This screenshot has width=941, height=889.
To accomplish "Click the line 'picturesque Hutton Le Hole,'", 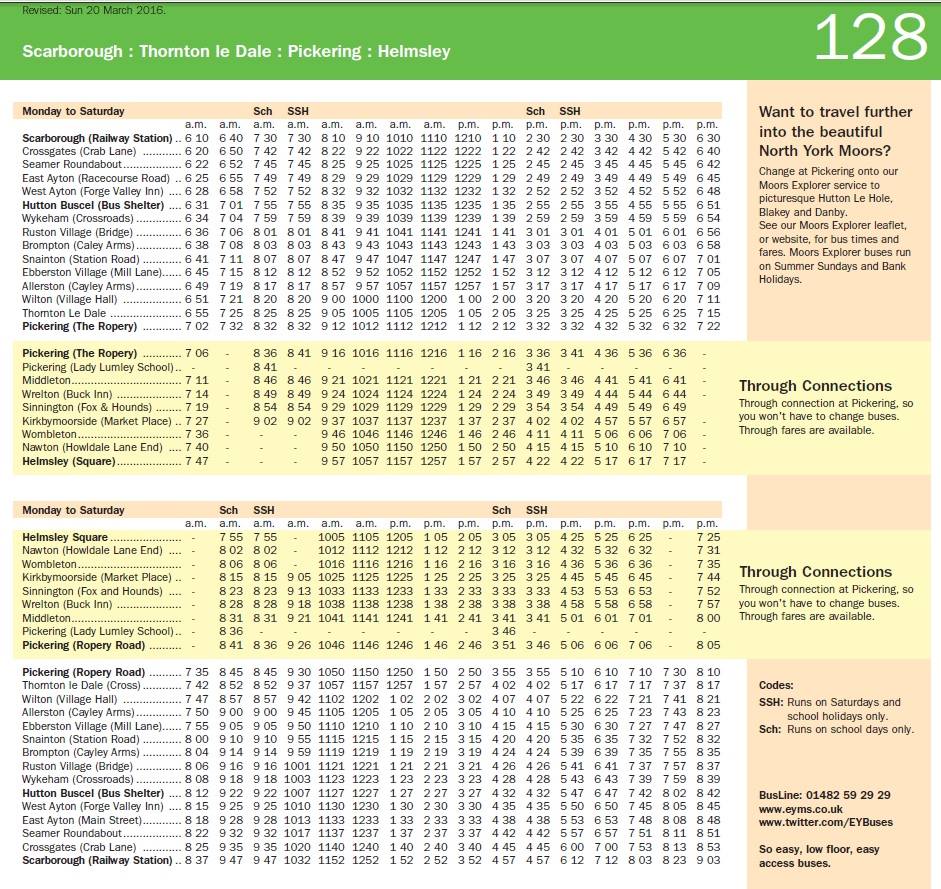I will click(825, 198).
